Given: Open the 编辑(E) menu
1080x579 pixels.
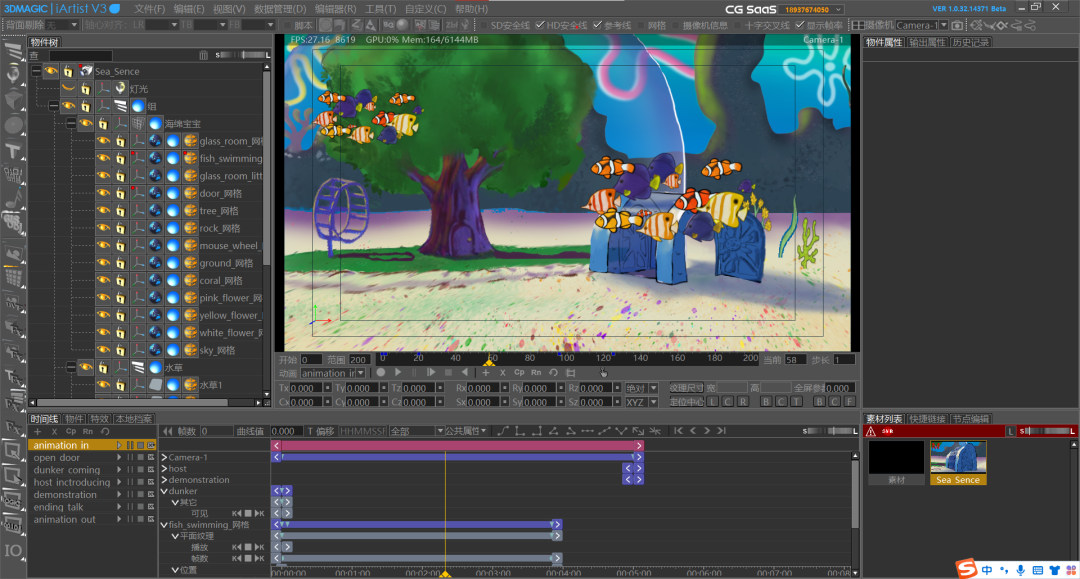Looking at the screenshot, I should click(189, 9).
